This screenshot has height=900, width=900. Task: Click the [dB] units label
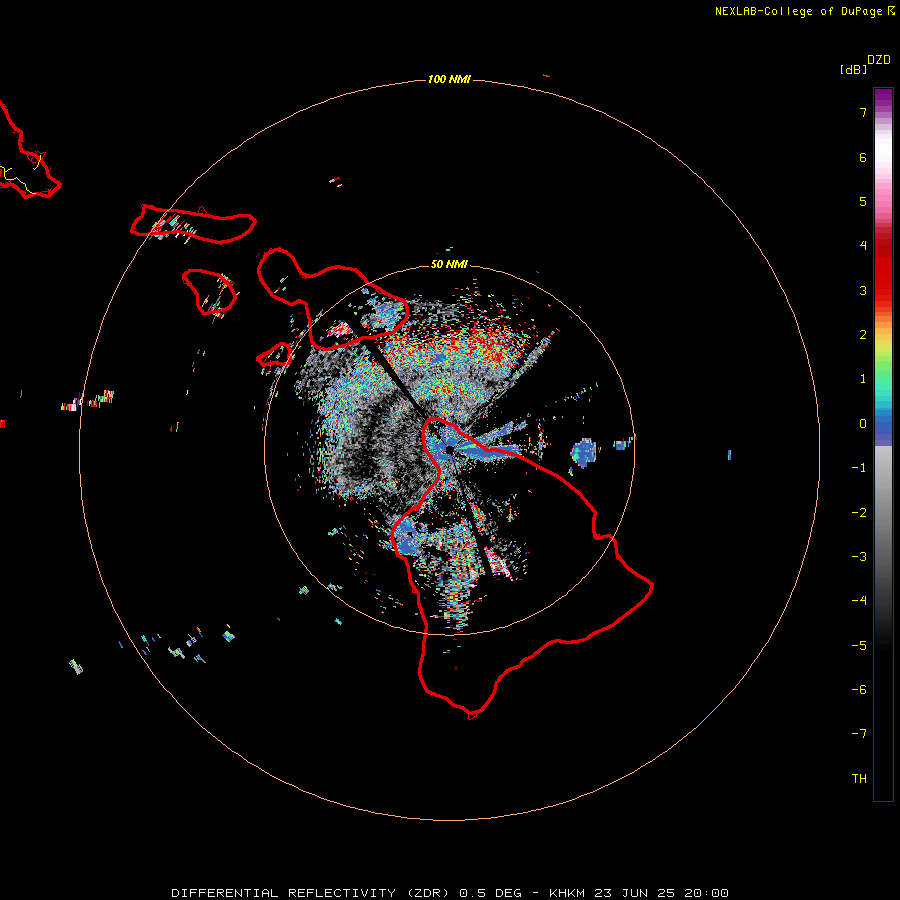pyautogui.click(x=853, y=70)
